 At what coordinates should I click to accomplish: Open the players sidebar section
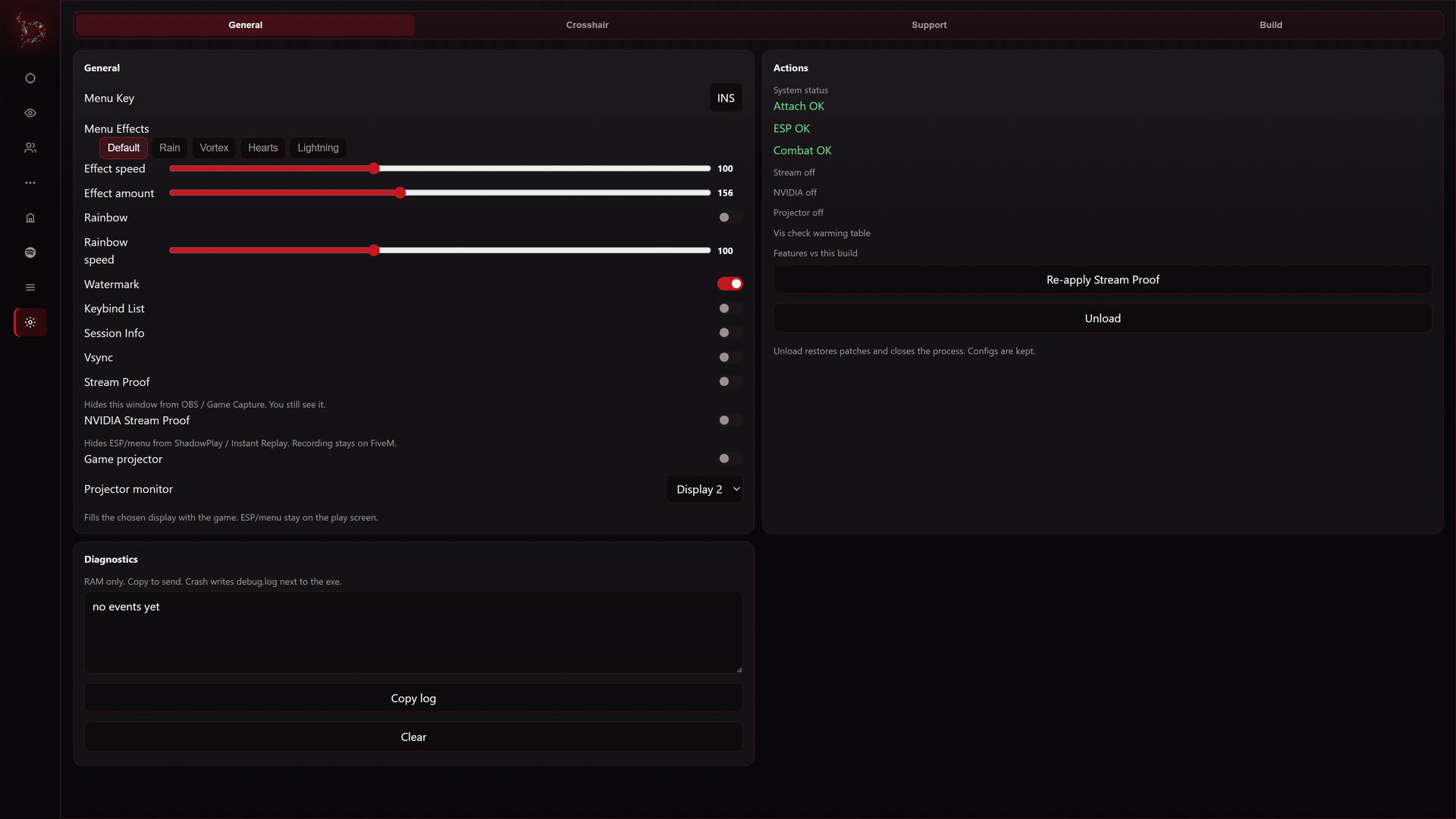pos(30,148)
